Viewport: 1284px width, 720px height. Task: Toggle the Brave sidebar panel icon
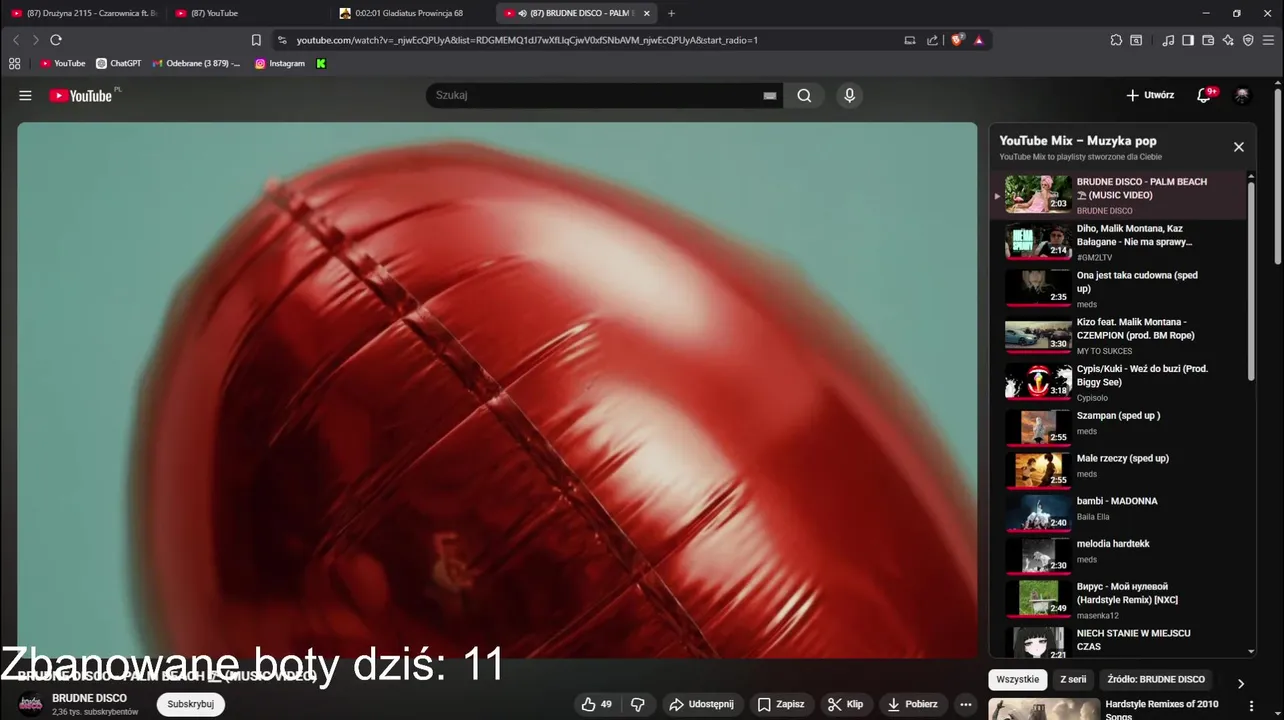coord(1188,40)
